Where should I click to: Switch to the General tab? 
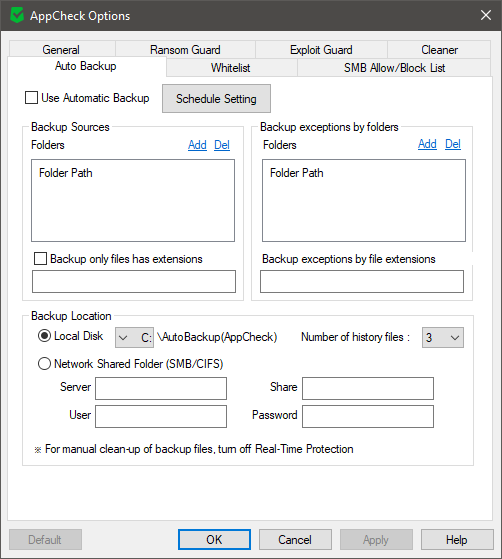tap(61, 50)
